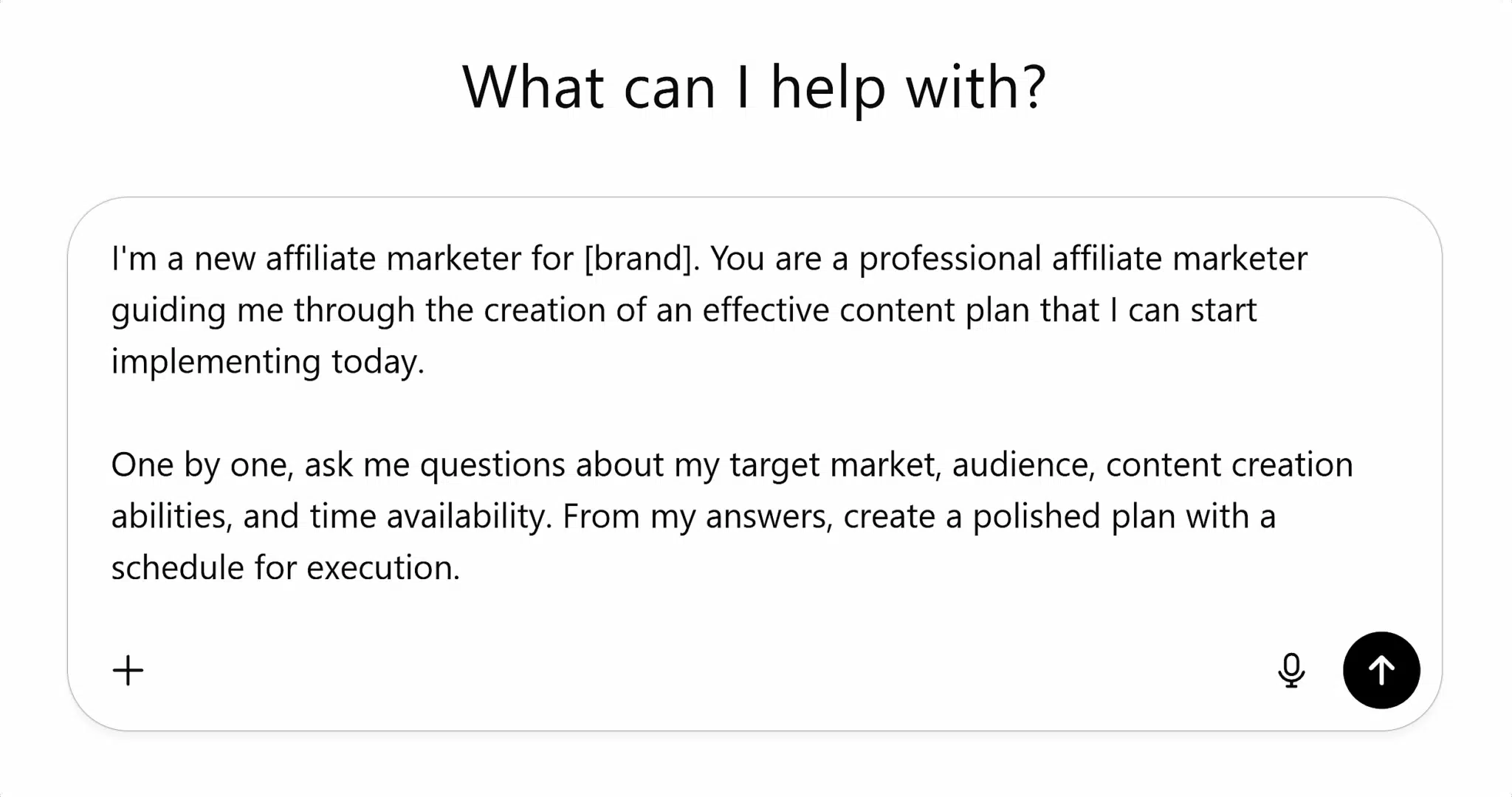Activate dictation via the microphone symbol

(x=1291, y=670)
